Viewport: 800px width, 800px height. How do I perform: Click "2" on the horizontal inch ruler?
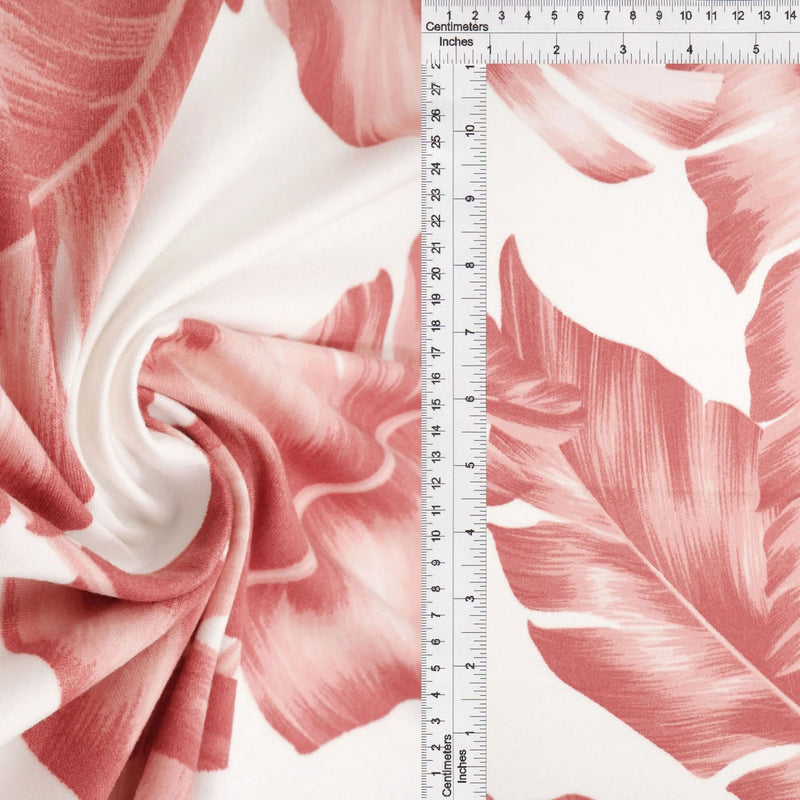point(556,49)
